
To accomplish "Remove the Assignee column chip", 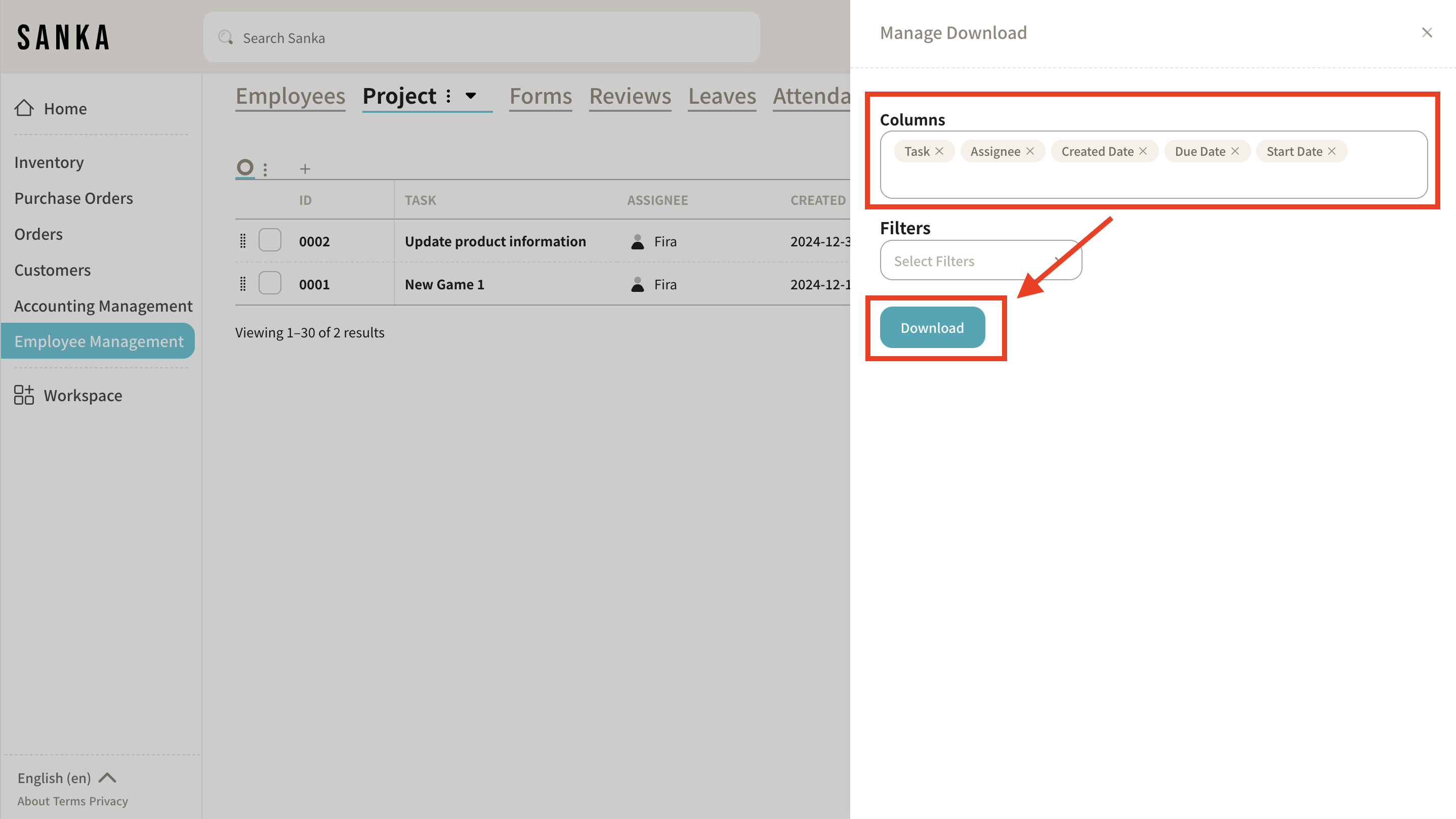I will (x=1030, y=151).
